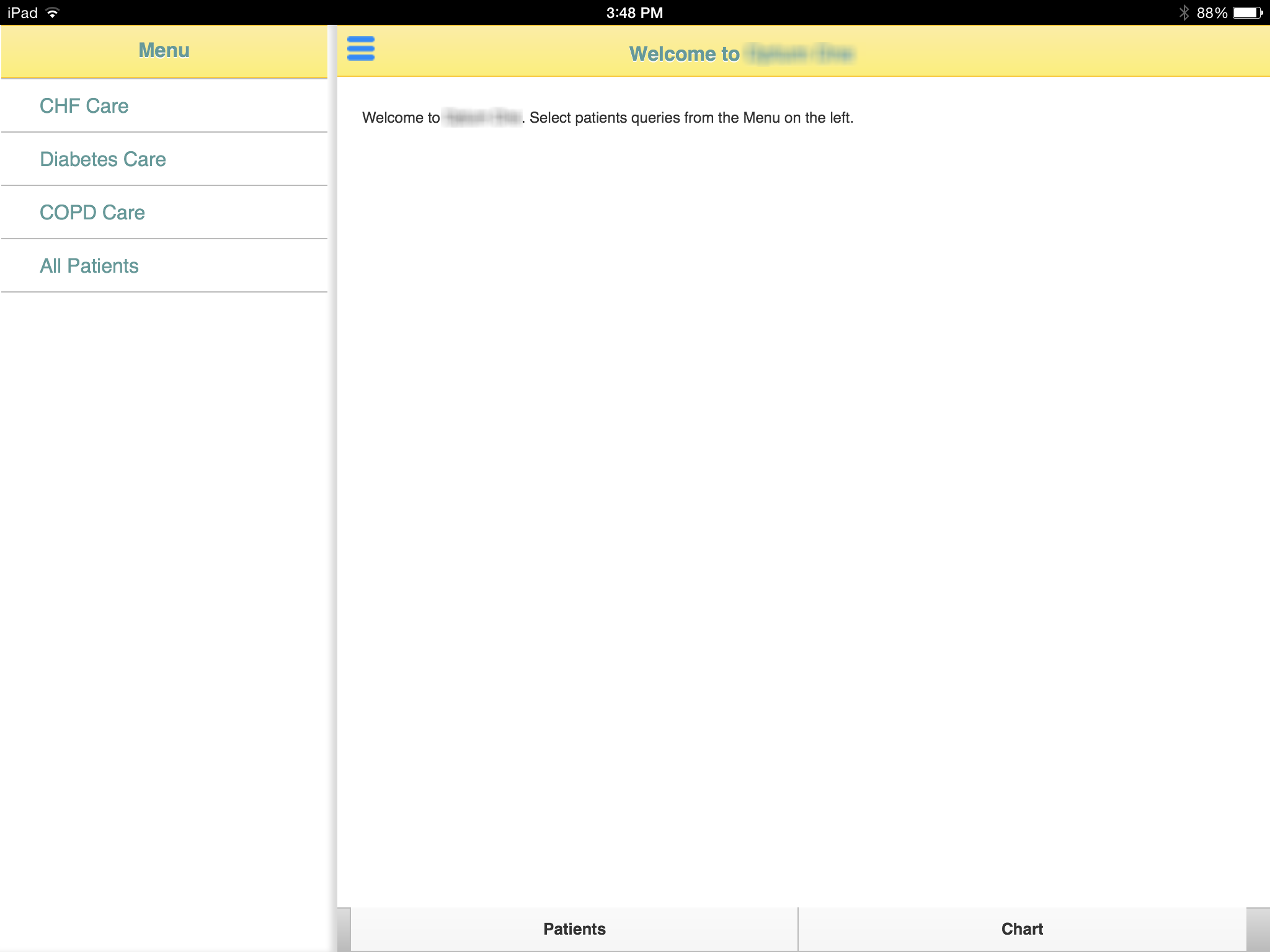Viewport: 1270px width, 952px height.
Task: Tap the 3:48 PM clock
Action: point(634,13)
